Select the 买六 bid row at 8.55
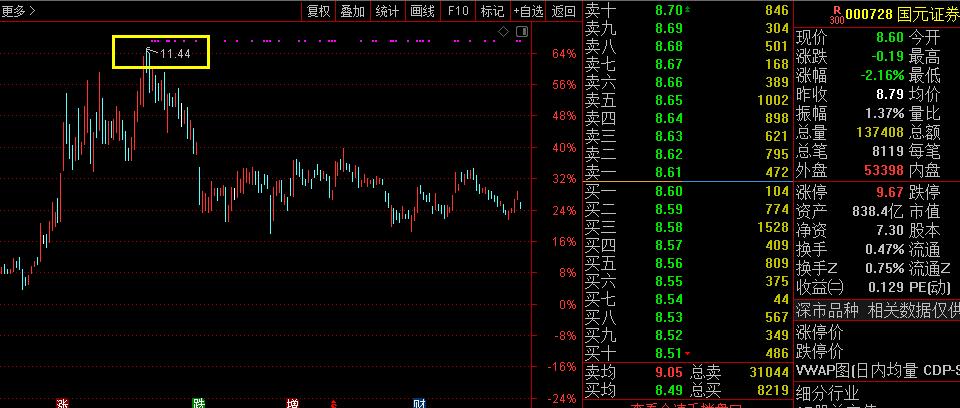 (x=687, y=281)
